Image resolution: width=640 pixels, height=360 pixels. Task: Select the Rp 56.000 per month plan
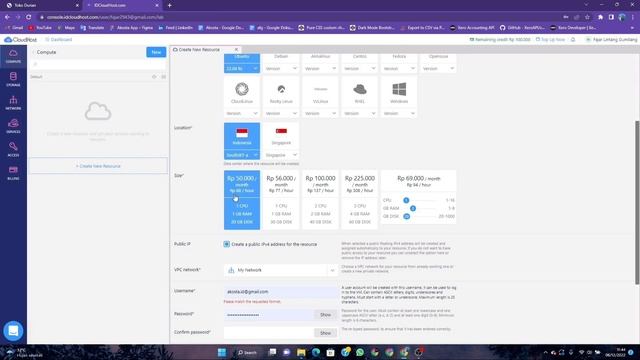coord(281,200)
